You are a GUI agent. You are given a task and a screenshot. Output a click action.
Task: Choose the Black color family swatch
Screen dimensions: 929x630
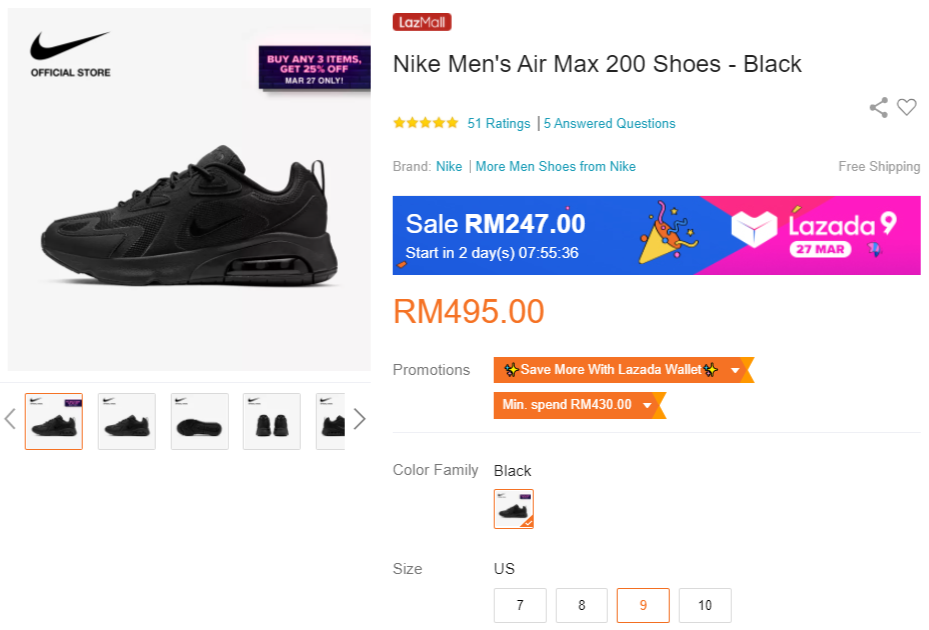(514, 509)
